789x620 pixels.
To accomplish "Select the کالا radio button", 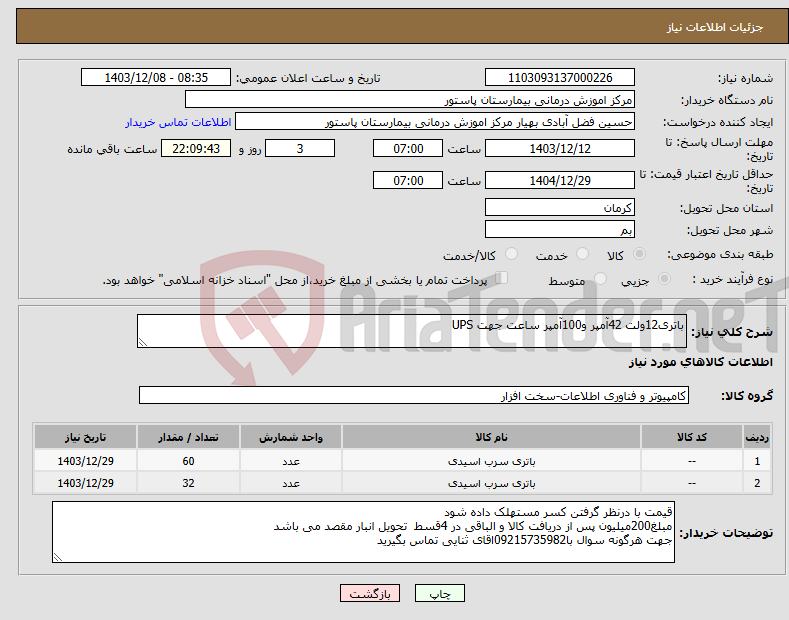I will tap(639, 254).
